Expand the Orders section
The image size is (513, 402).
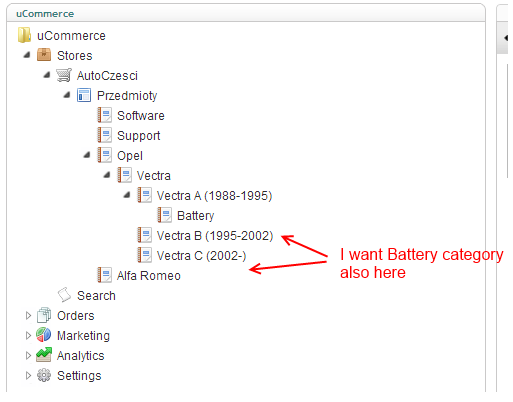(x=28, y=315)
